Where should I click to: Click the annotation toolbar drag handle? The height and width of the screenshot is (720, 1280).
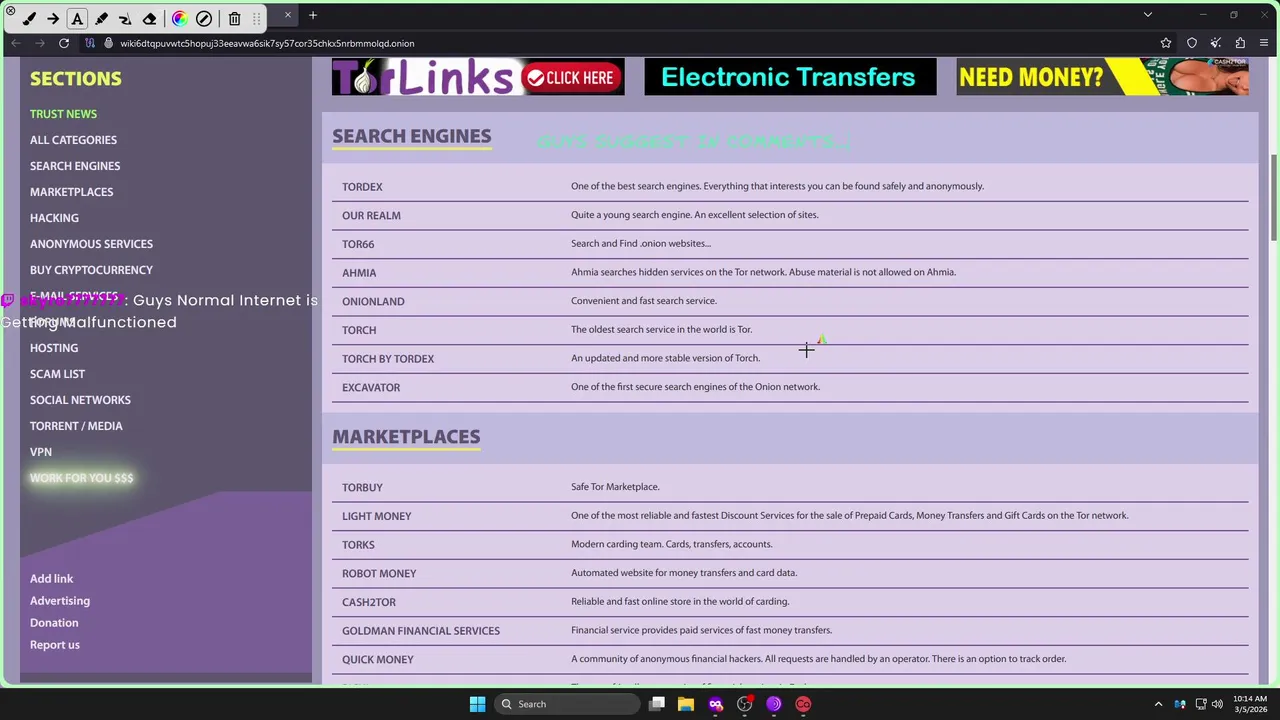pyautogui.click(x=257, y=18)
